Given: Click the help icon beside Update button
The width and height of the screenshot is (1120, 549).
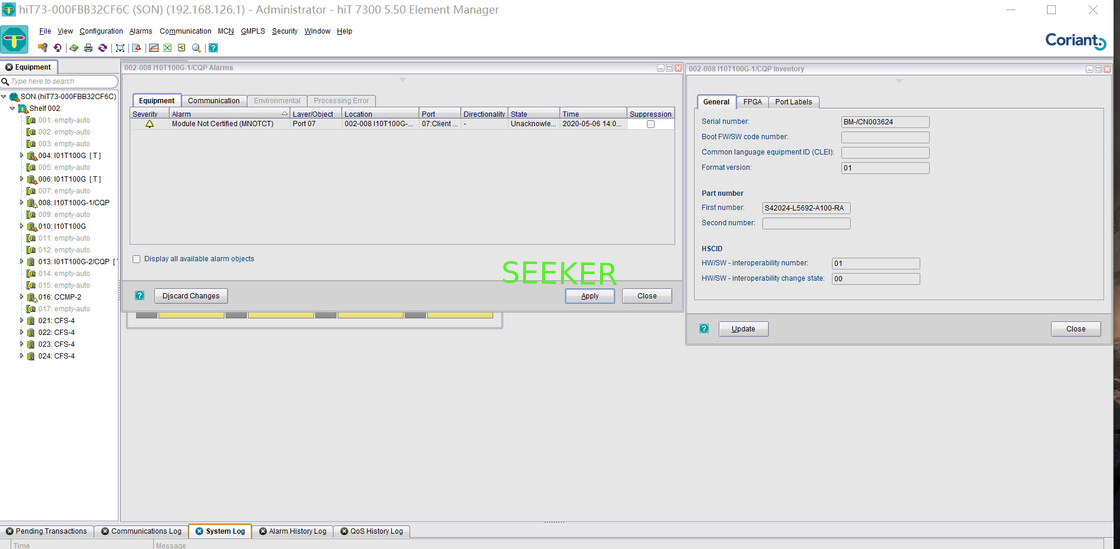Looking at the screenshot, I should 704,328.
